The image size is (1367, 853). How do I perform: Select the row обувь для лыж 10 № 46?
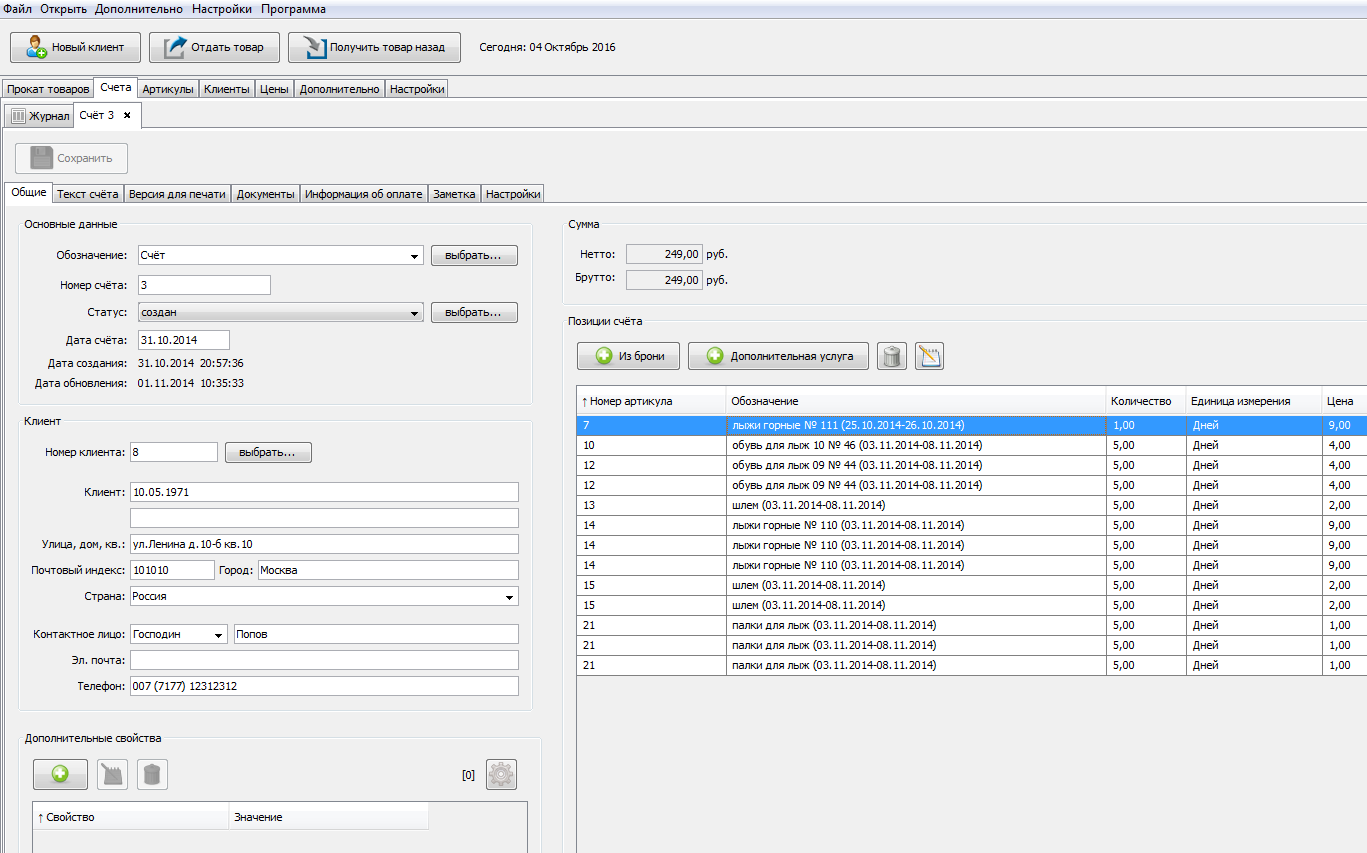pos(972,445)
